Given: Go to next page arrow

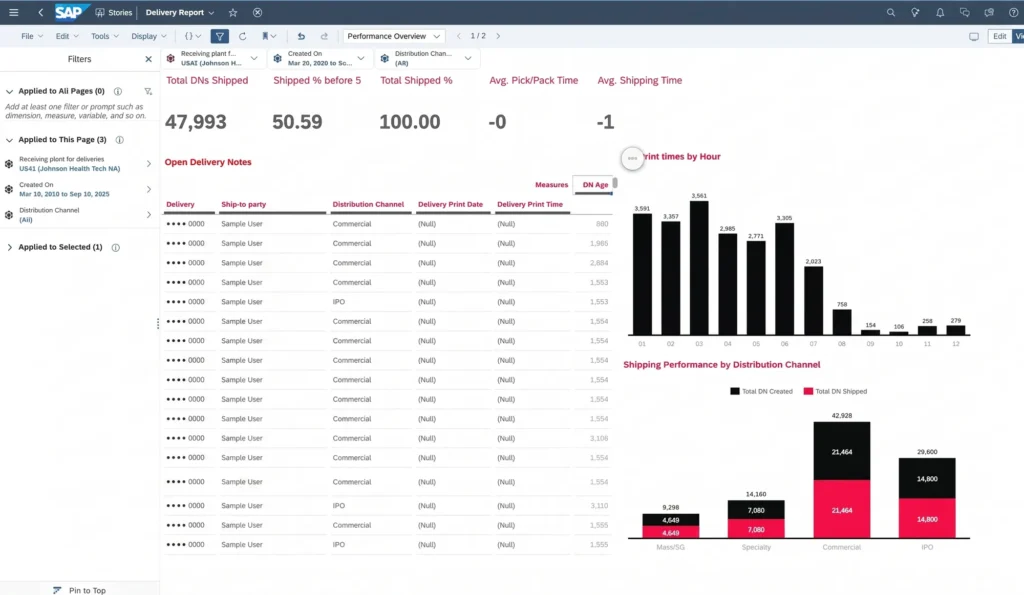Looking at the screenshot, I should 498,37.
